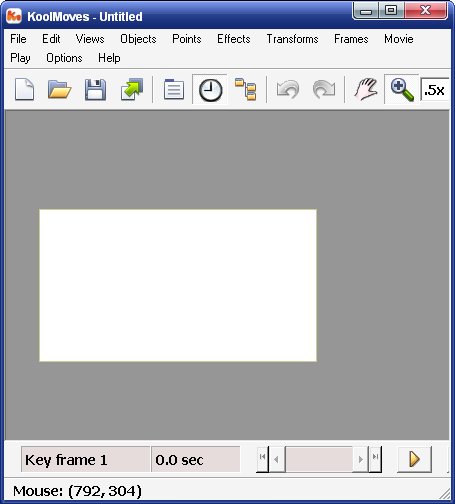Open the properties list icon
455x504 pixels.
click(x=174, y=89)
